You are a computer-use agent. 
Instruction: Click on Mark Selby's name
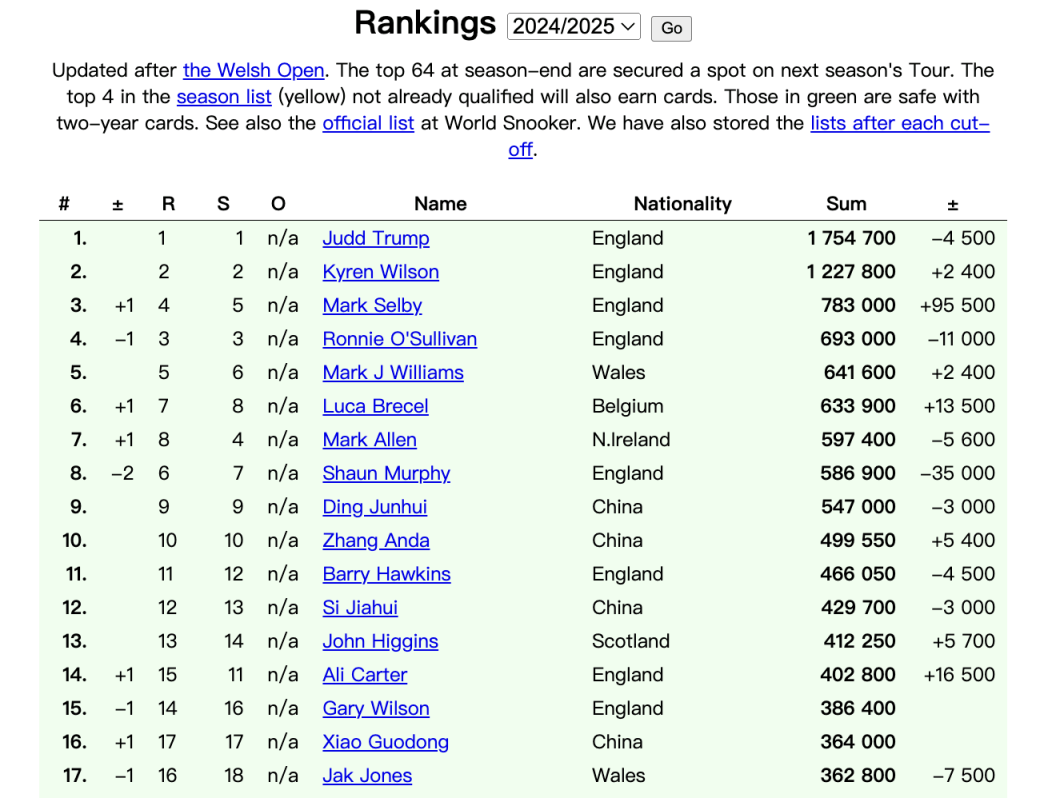pos(372,306)
